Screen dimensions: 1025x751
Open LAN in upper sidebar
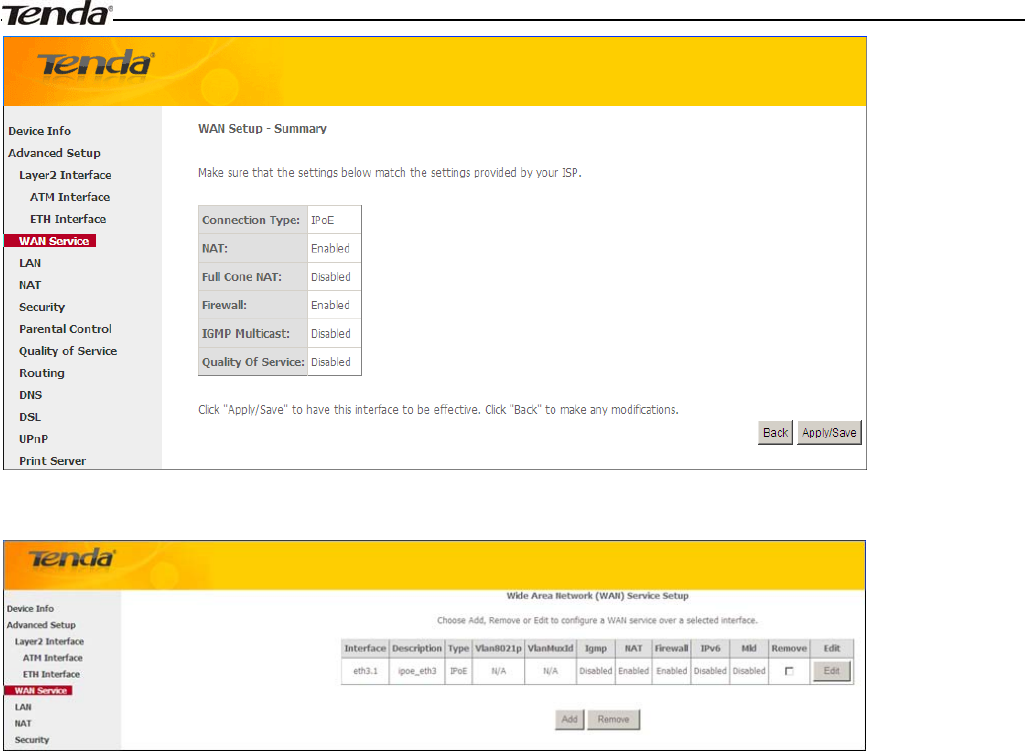pyautogui.click(x=30, y=263)
